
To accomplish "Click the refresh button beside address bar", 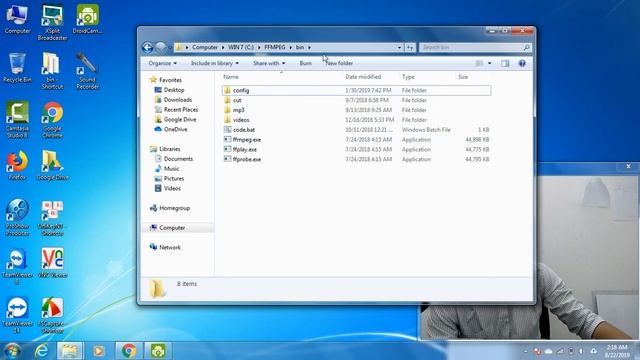I will pos(410,47).
